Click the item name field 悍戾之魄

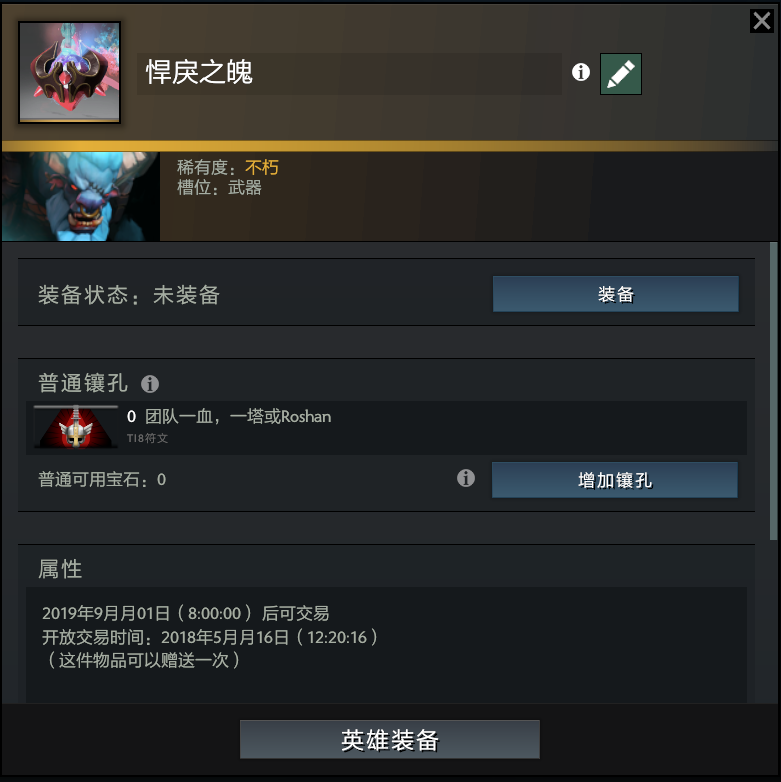tap(349, 74)
